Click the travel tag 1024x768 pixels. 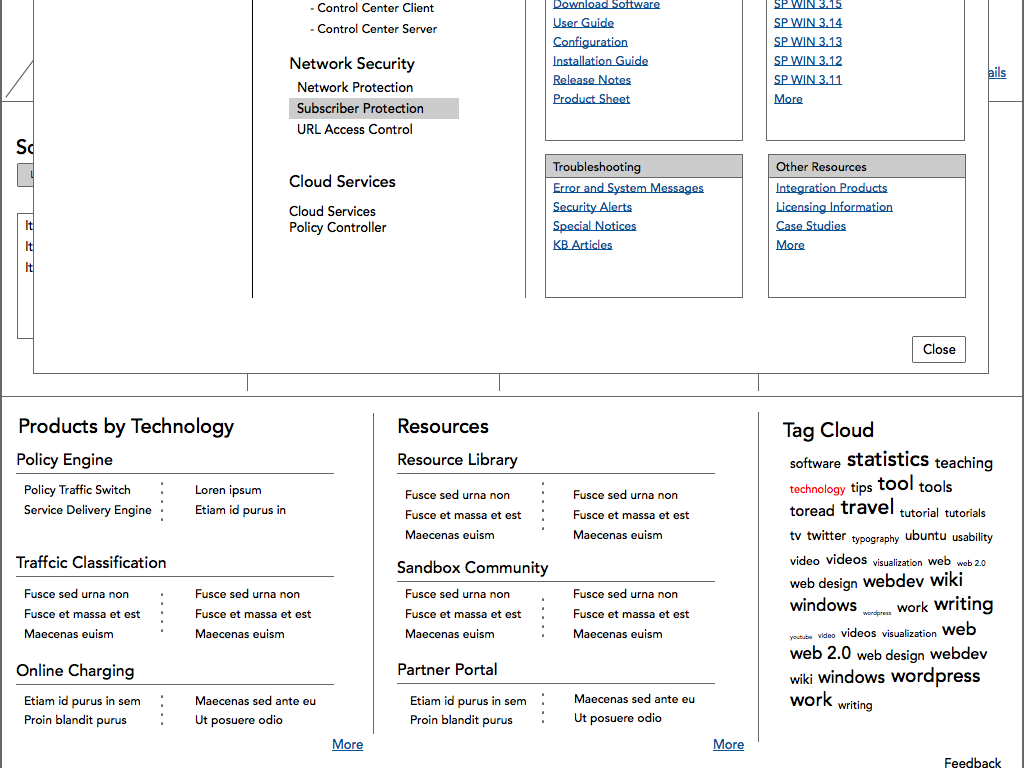[867, 507]
